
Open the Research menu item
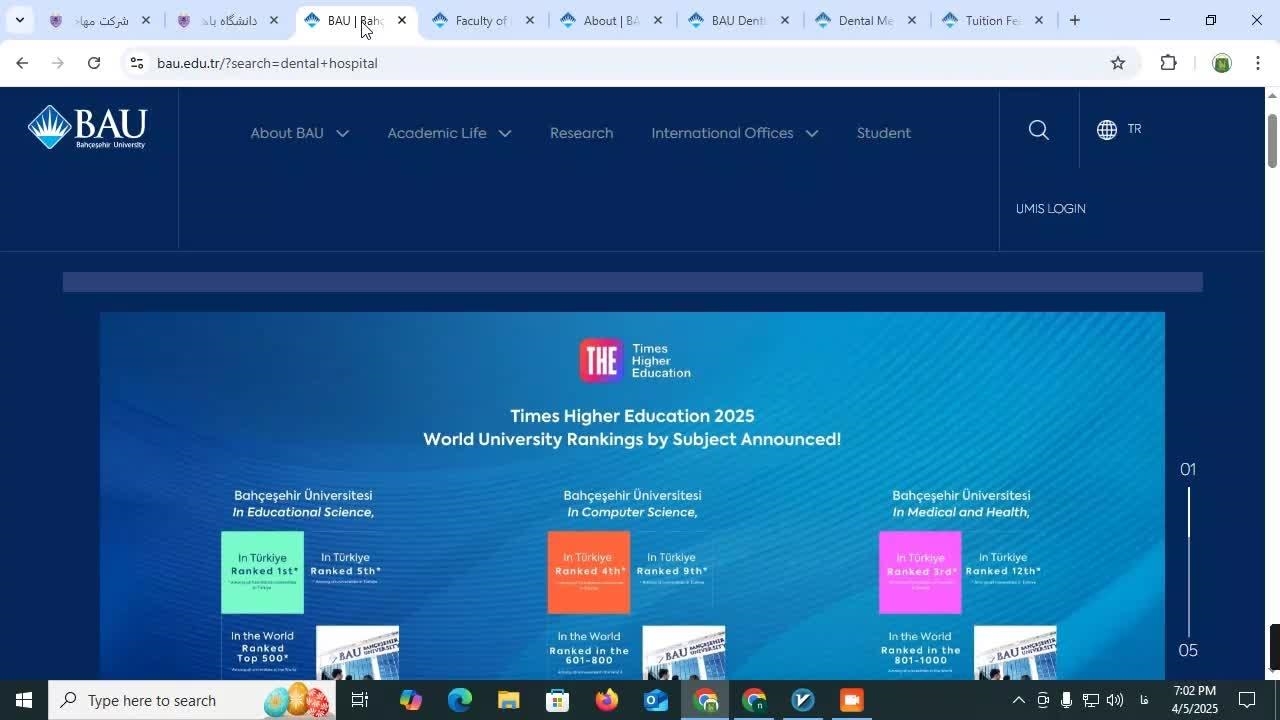581,133
